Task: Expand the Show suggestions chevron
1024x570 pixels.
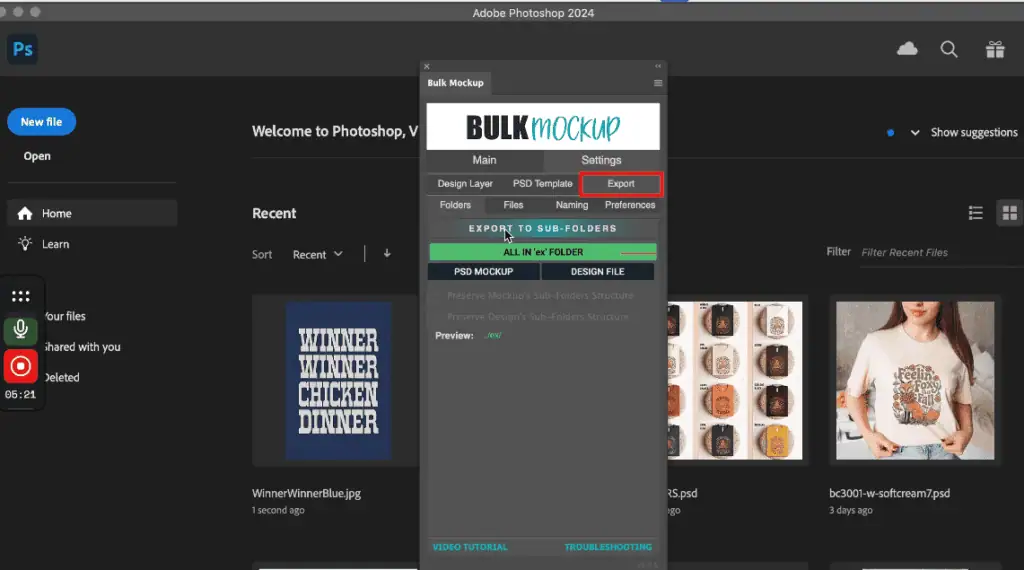Action: pos(915,133)
